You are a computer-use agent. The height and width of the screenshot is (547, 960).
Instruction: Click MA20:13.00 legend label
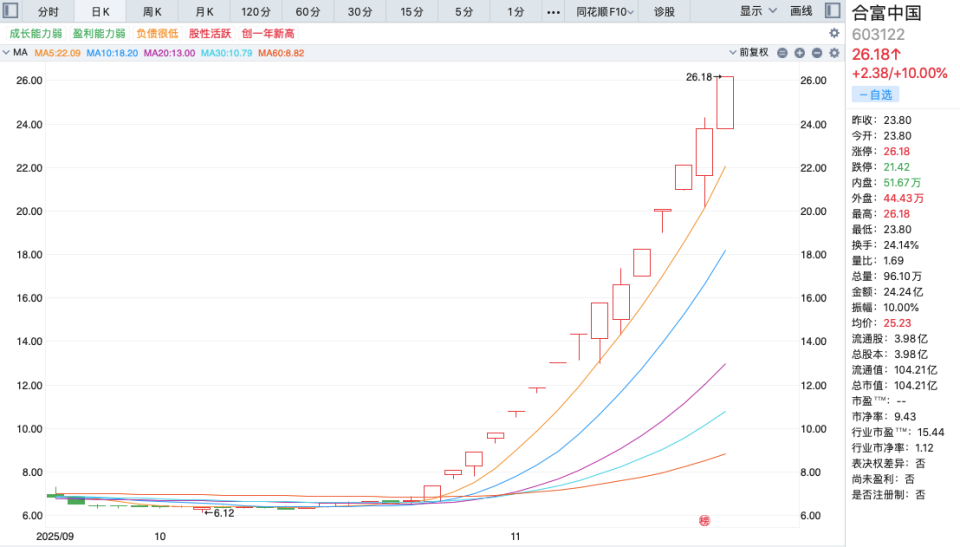pos(169,53)
